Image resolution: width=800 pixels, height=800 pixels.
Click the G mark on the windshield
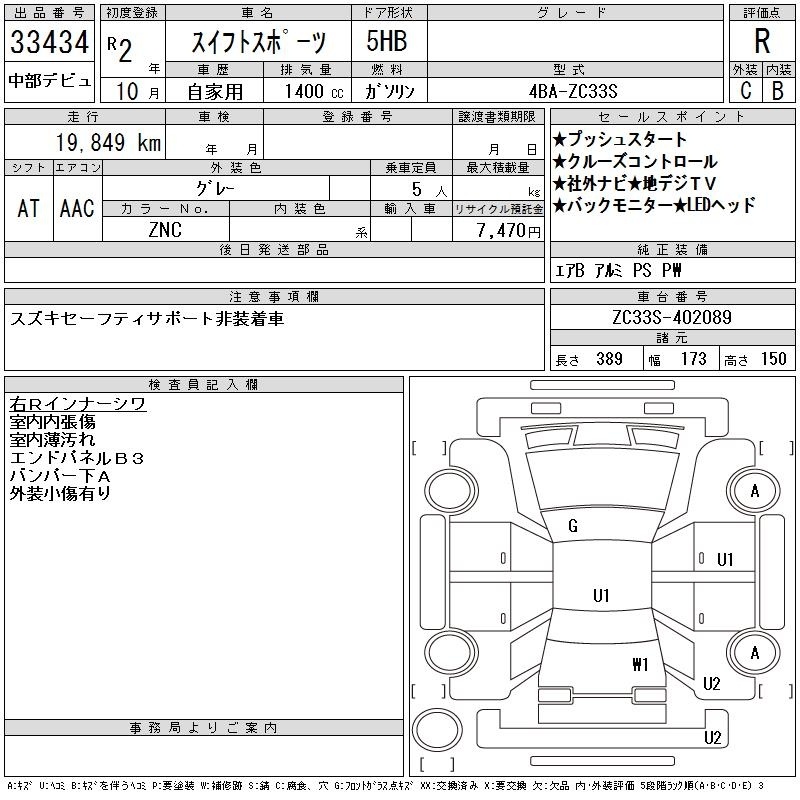pos(573,526)
